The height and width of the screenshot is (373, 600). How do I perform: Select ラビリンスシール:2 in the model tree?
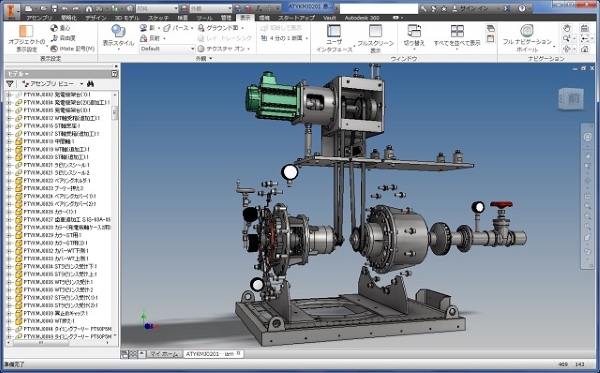click(56, 173)
